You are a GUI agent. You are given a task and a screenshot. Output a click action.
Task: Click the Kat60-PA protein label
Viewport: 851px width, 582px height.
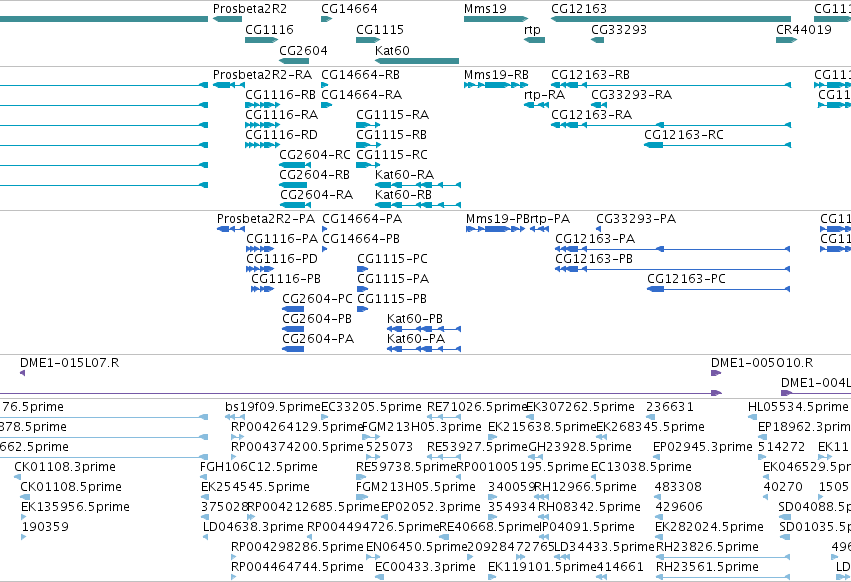416,339
